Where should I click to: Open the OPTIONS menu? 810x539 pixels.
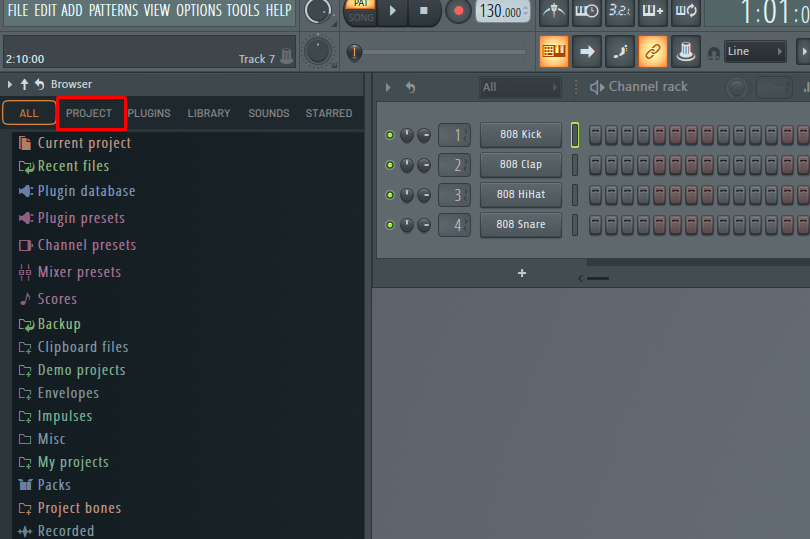(199, 10)
